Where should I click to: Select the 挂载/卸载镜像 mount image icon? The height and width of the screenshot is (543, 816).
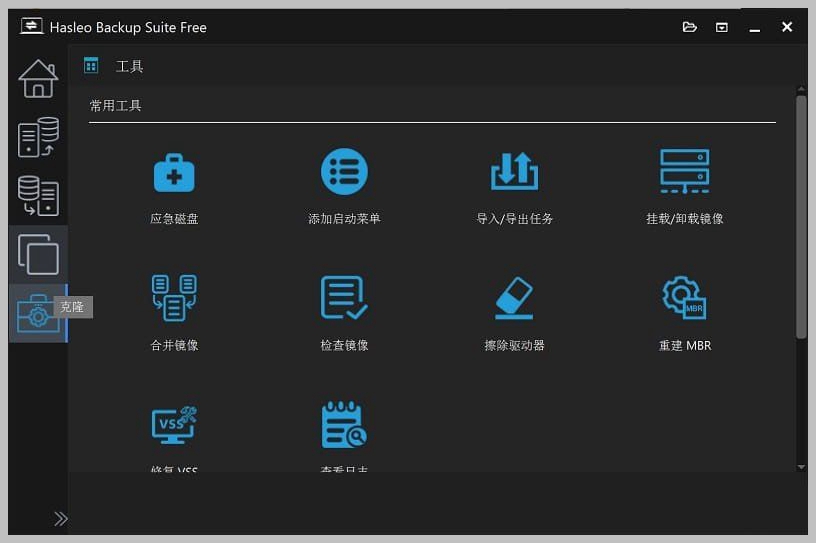684,172
